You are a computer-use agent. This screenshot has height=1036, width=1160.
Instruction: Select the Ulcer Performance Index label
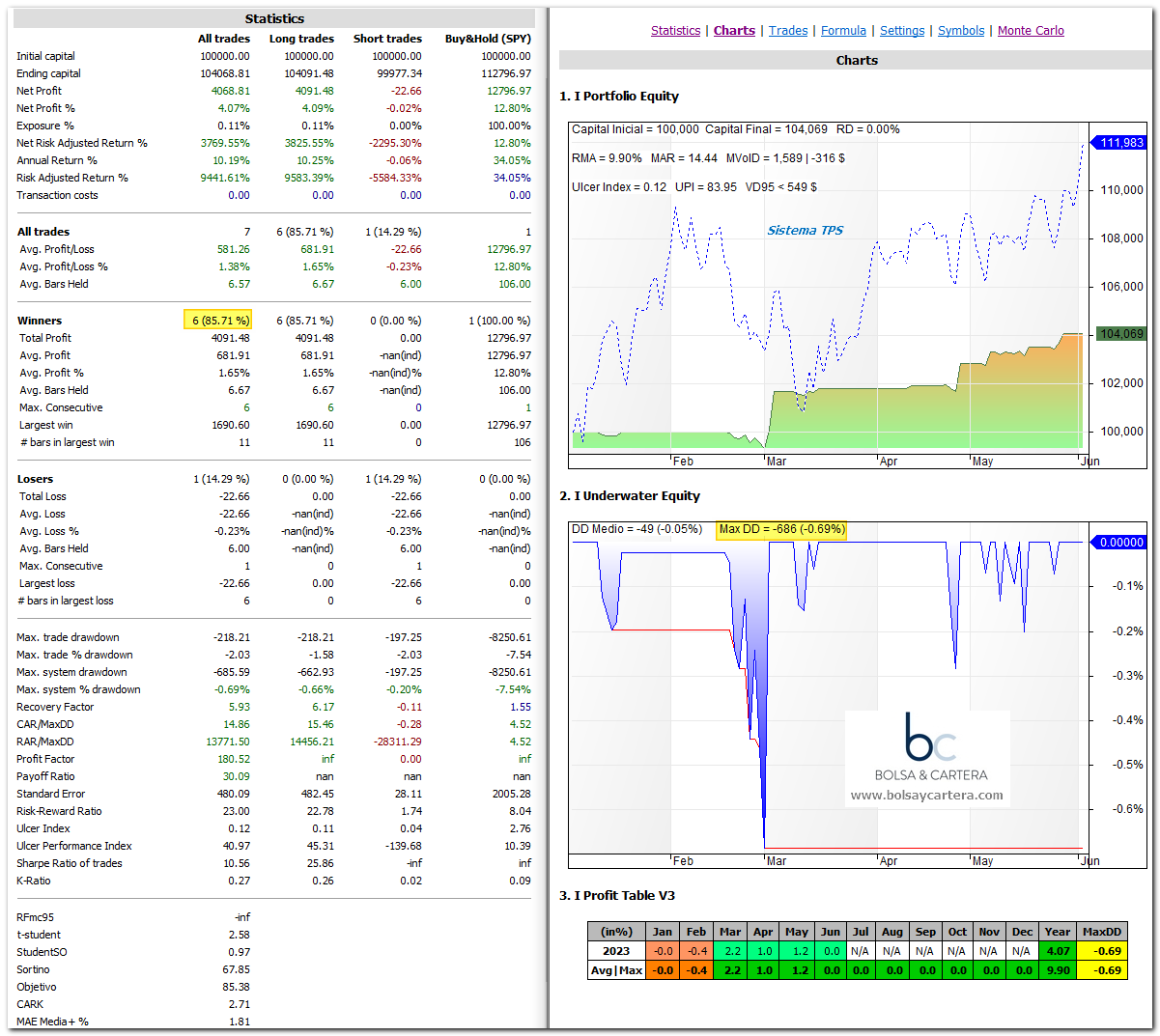click(74, 846)
